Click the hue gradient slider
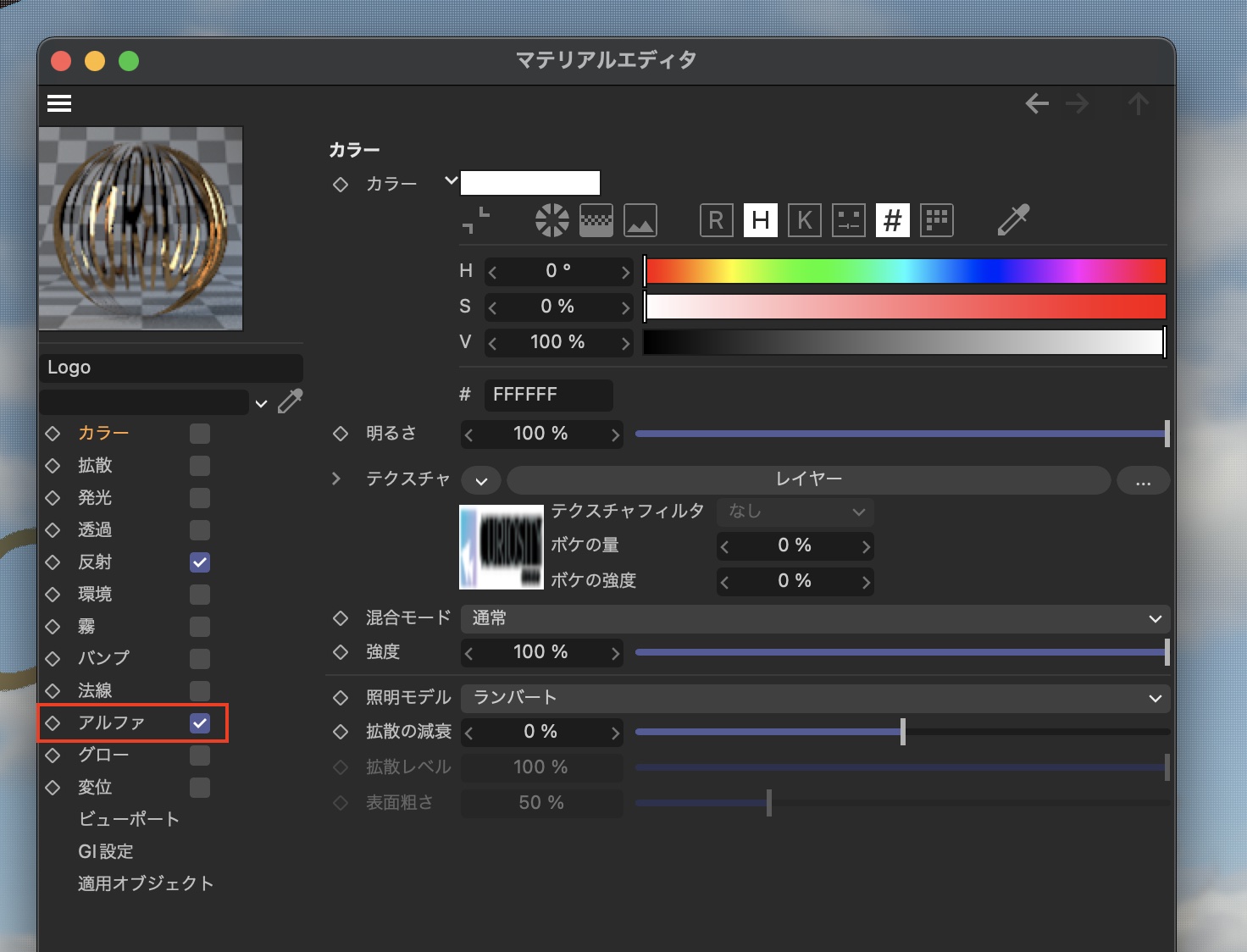The height and width of the screenshot is (952, 1247). click(905, 271)
